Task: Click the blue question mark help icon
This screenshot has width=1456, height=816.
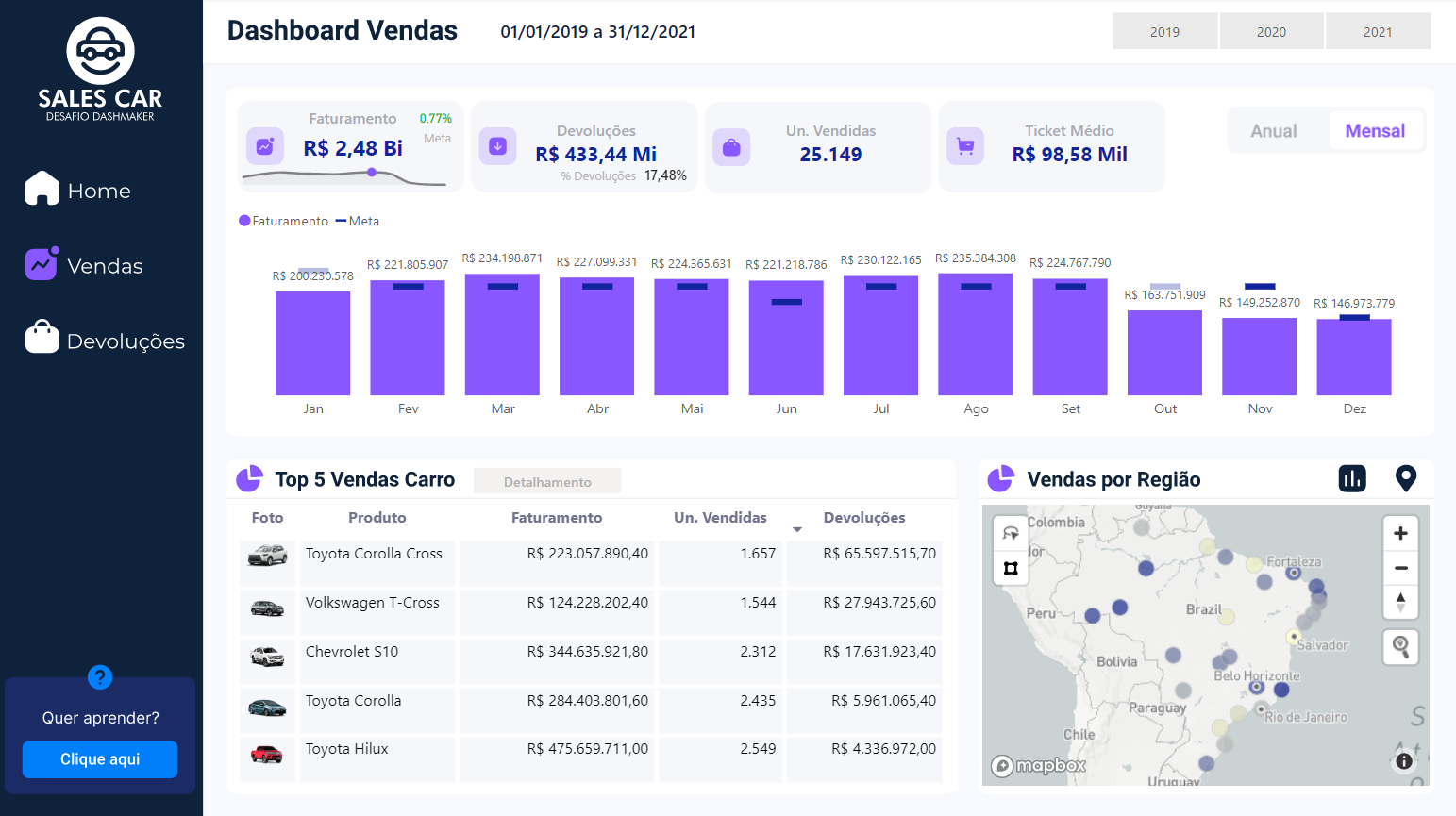Action: pos(100,677)
